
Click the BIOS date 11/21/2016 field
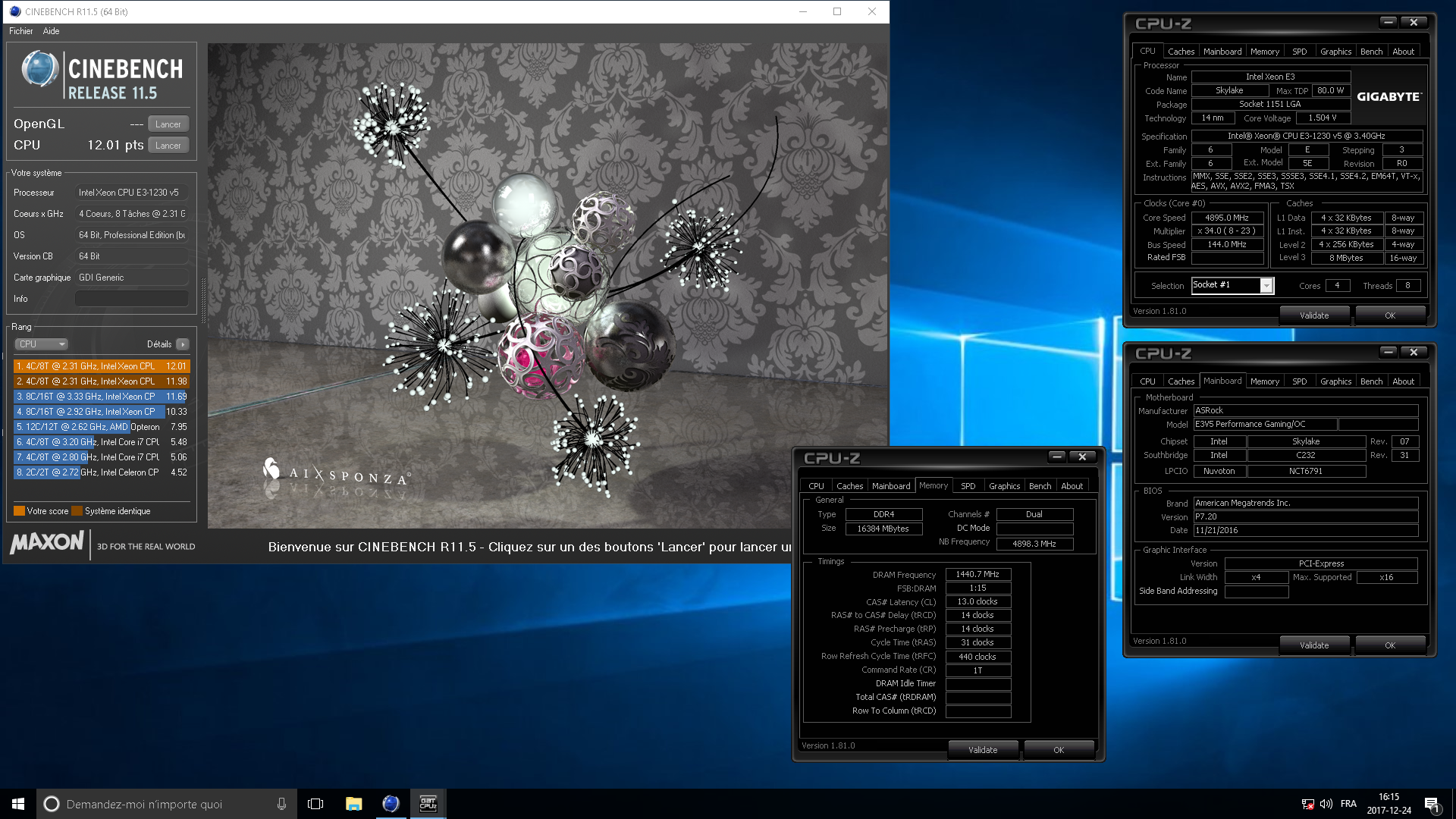tap(1305, 531)
